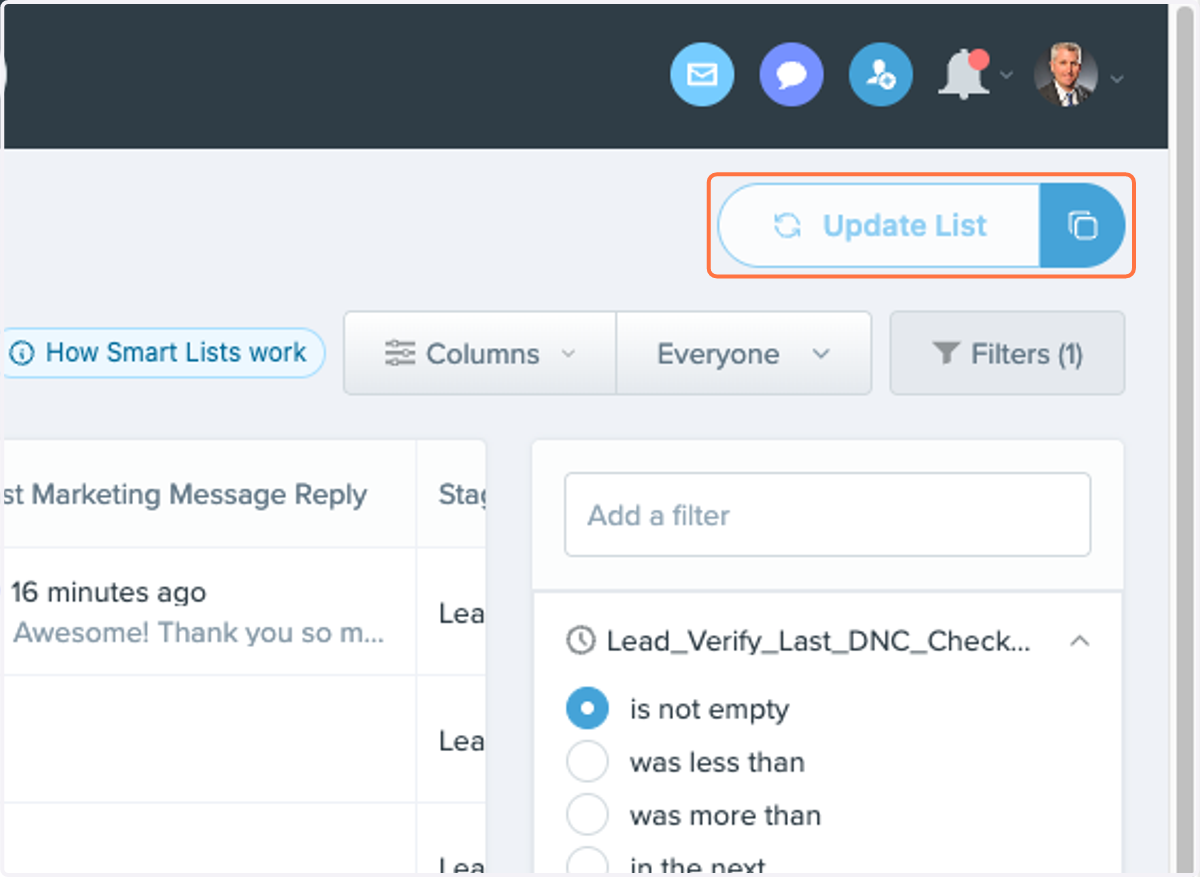Click the Marketing Message Reply column header
Screen dimensions: 1200x877
tap(186, 494)
